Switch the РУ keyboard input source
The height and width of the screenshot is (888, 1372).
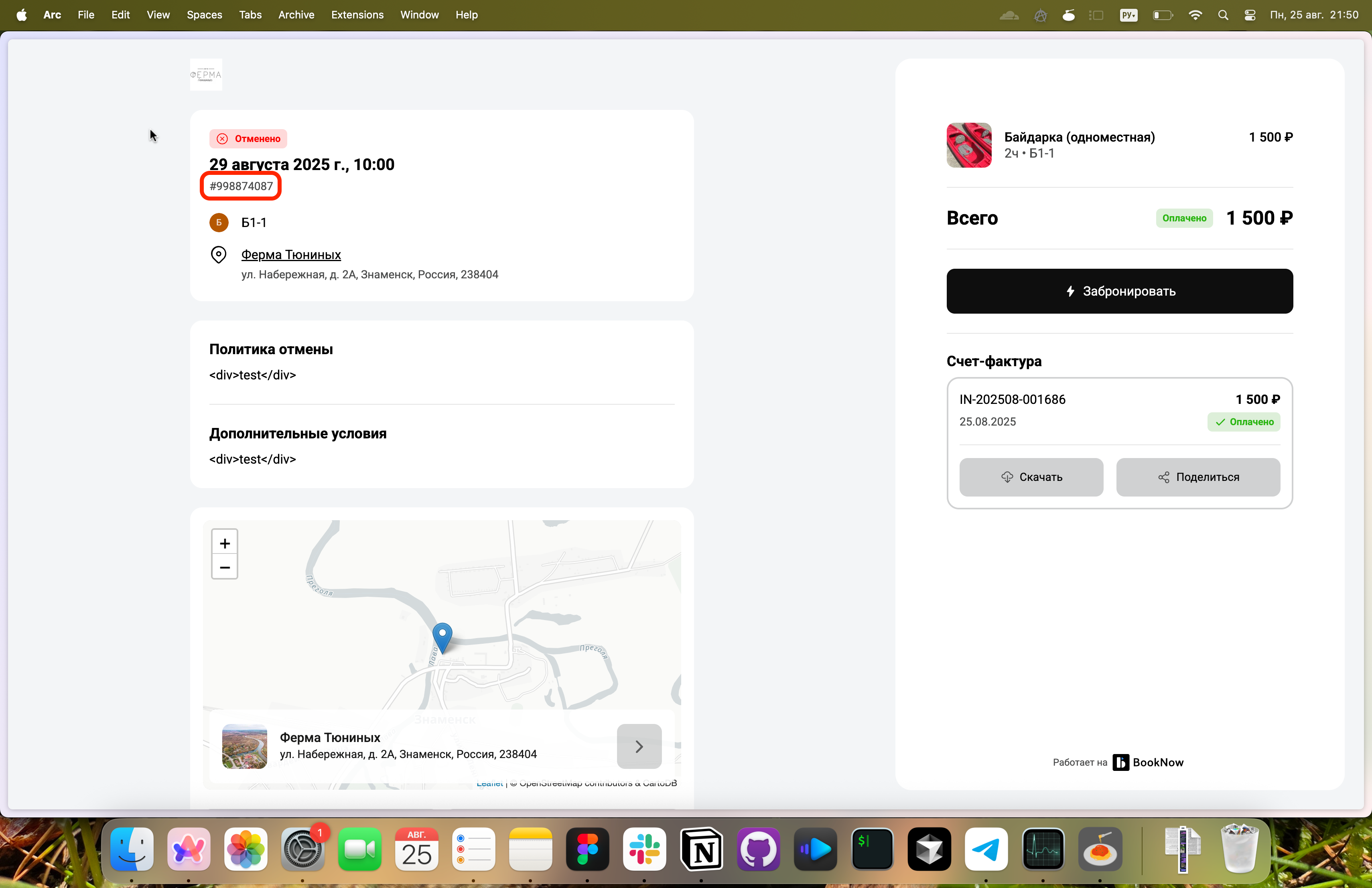click(1128, 15)
